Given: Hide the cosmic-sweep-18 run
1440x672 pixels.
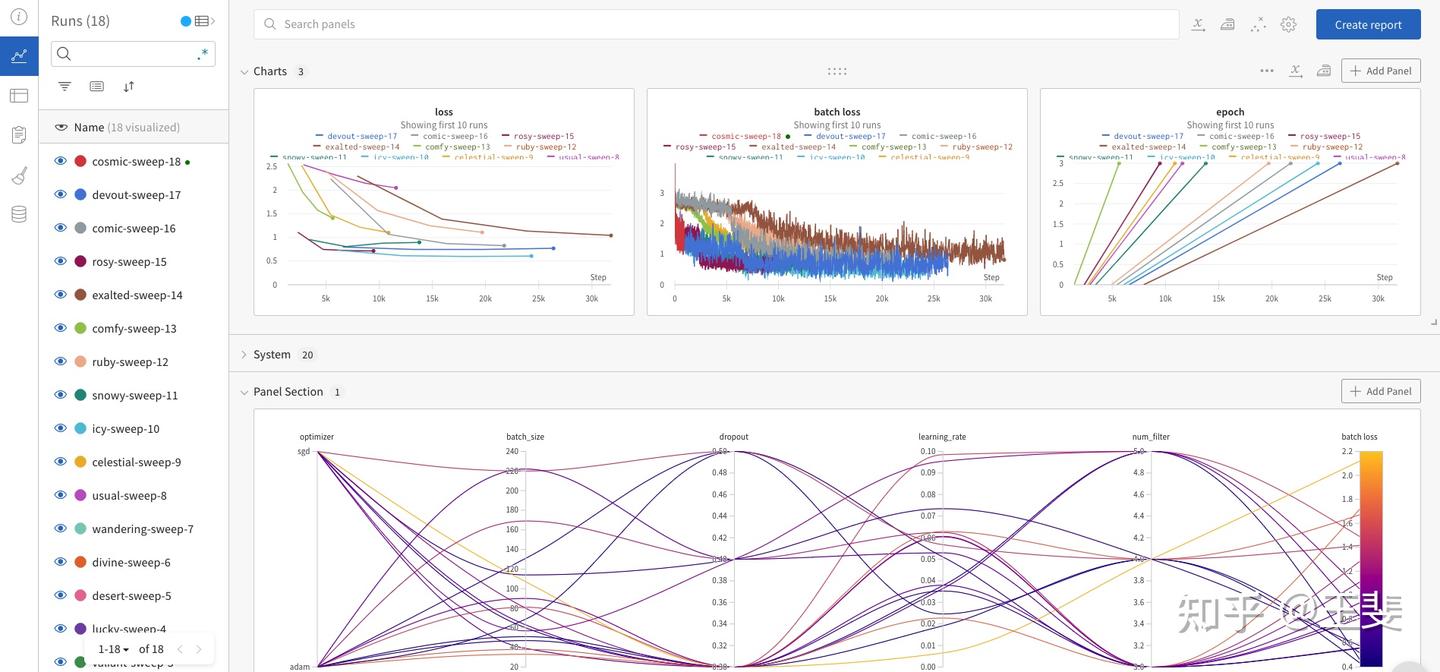Looking at the screenshot, I should pyautogui.click(x=60, y=161).
